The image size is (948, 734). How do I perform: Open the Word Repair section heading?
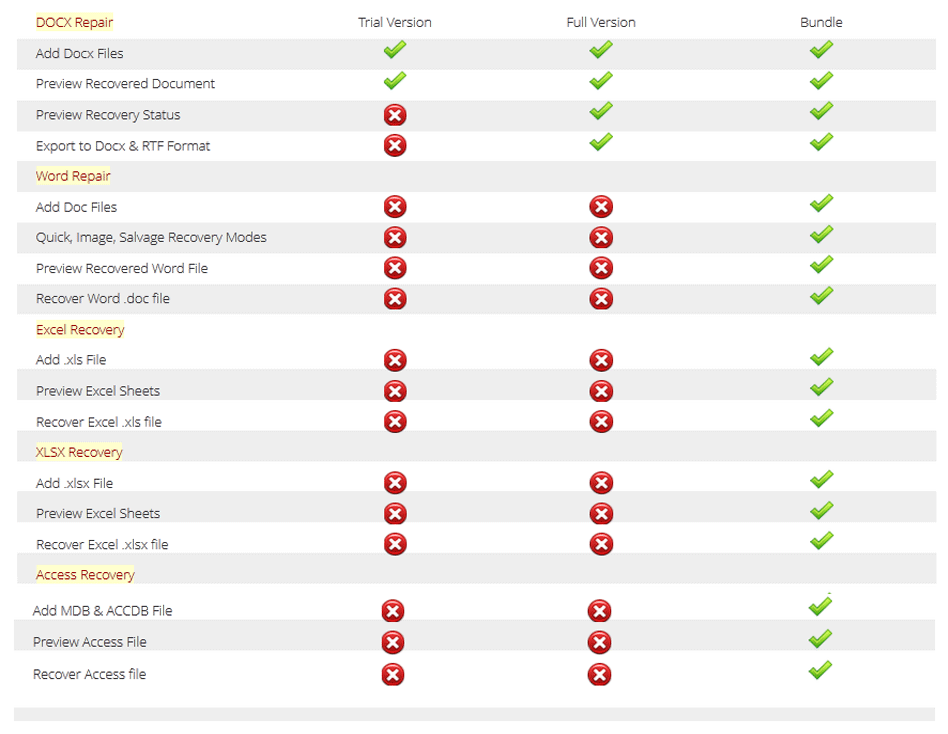pyautogui.click(x=73, y=176)
